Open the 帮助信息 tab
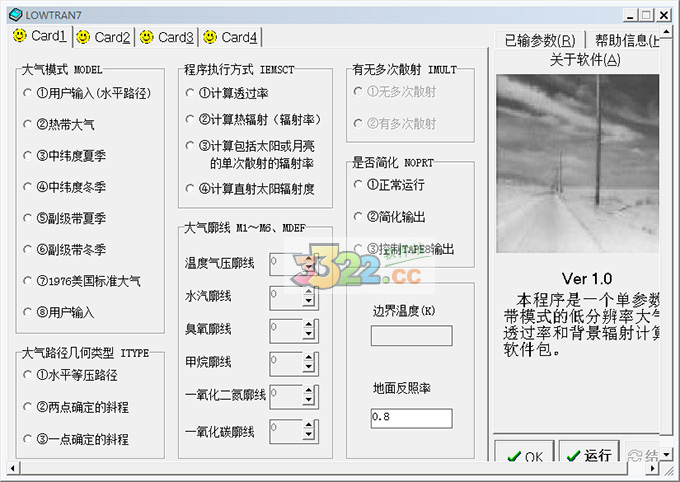The image size is (680, 482). coord(625,40)
